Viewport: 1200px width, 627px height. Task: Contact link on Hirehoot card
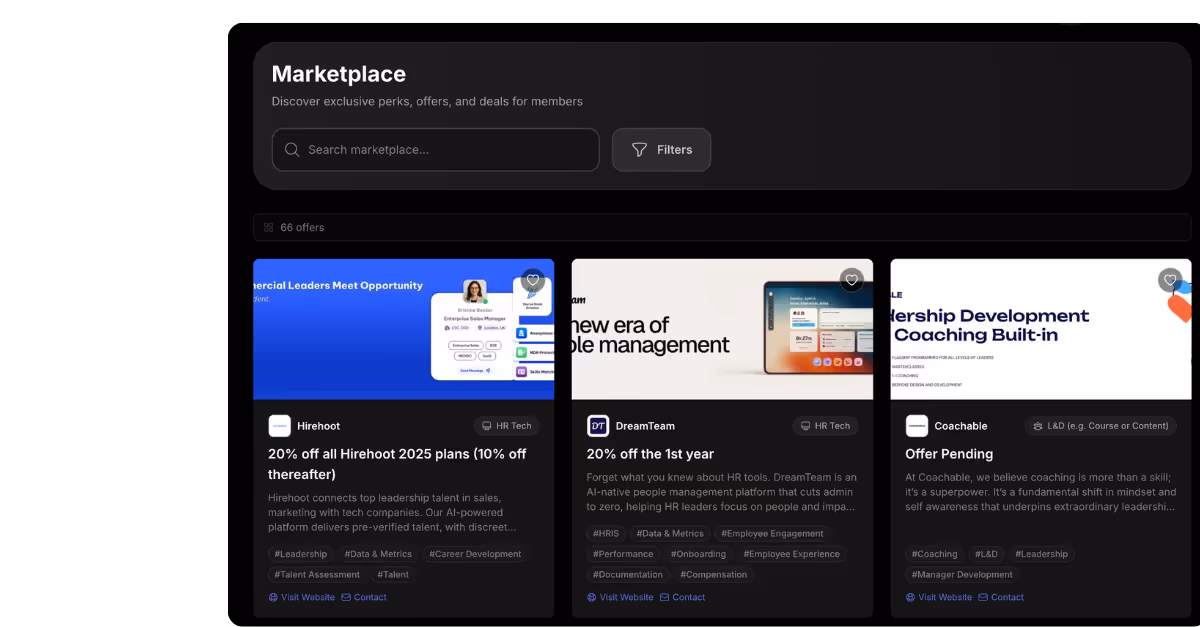point(364,597)
